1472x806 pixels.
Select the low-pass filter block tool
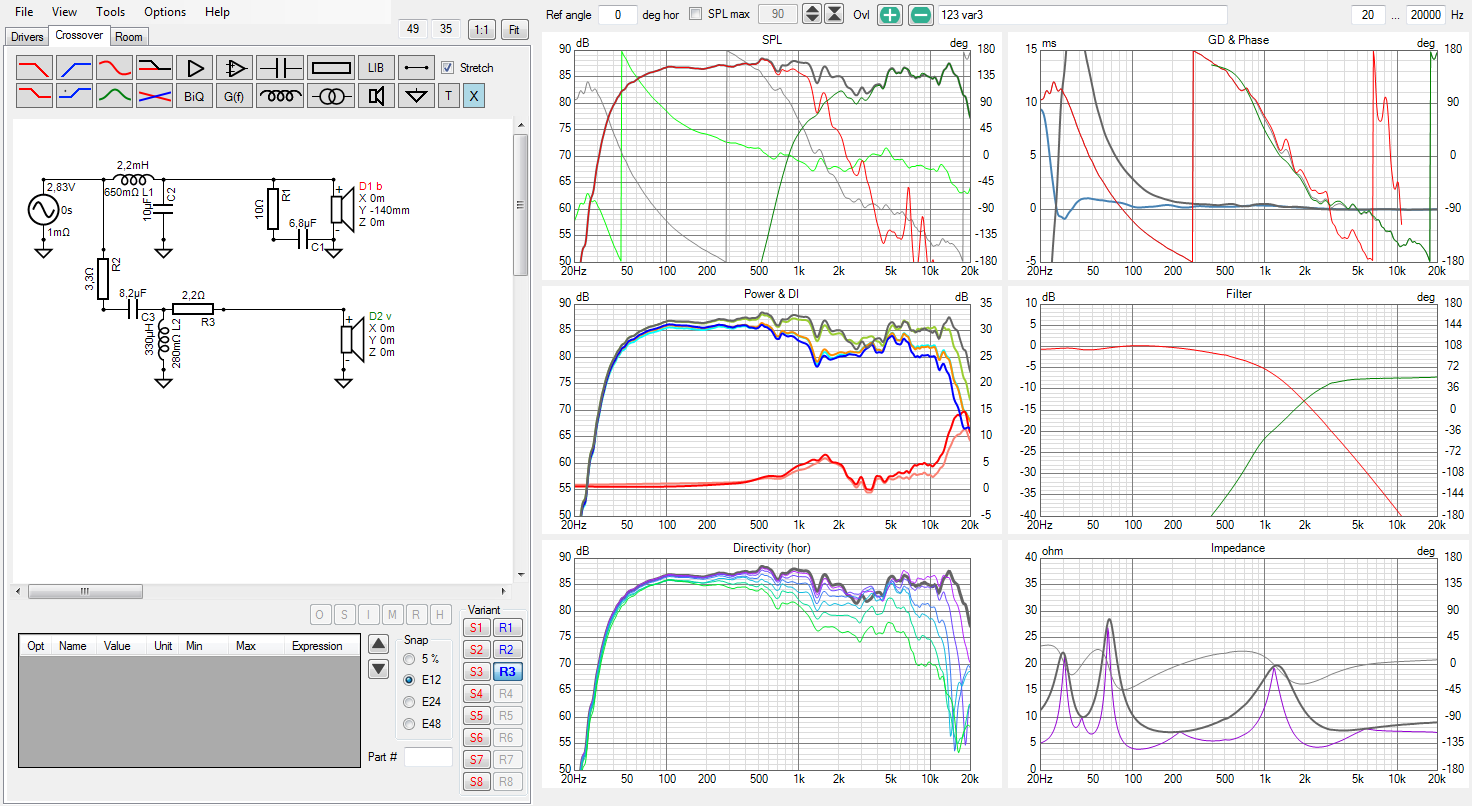[x=35, y=68]
